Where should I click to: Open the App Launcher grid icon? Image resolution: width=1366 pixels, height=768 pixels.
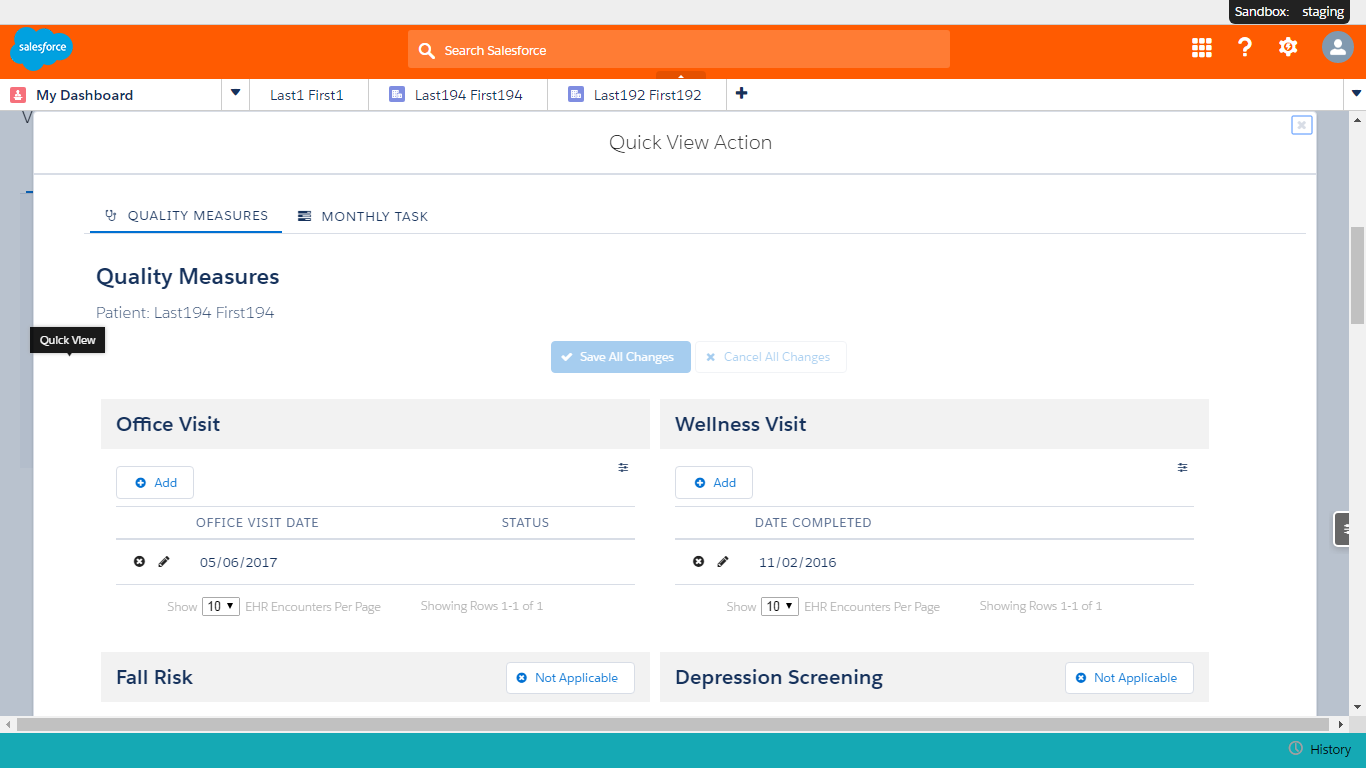[x=1201, y=48]
